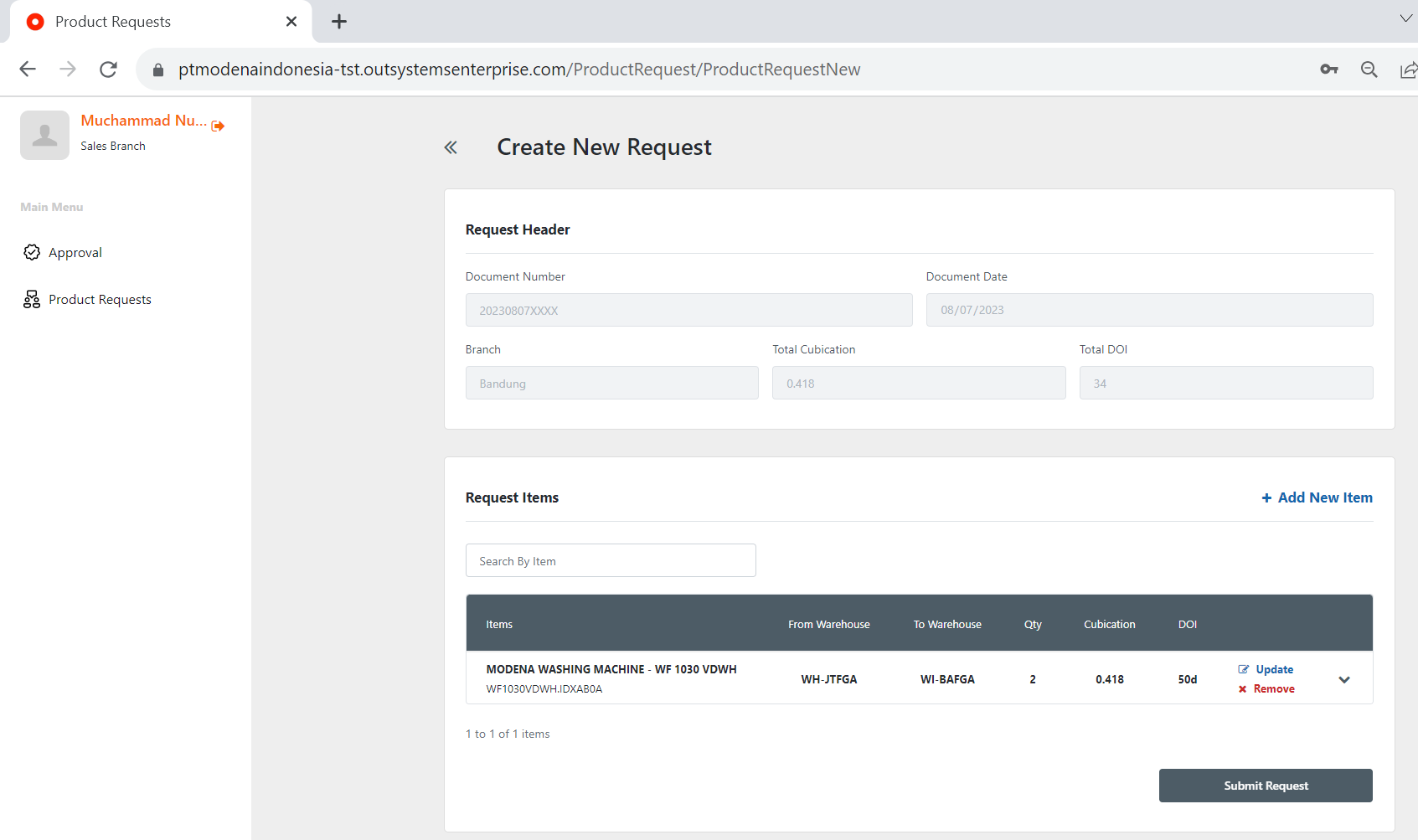Click the browser address bar URL
Screen dimensions: 1418x840
[x=519, y=70]
